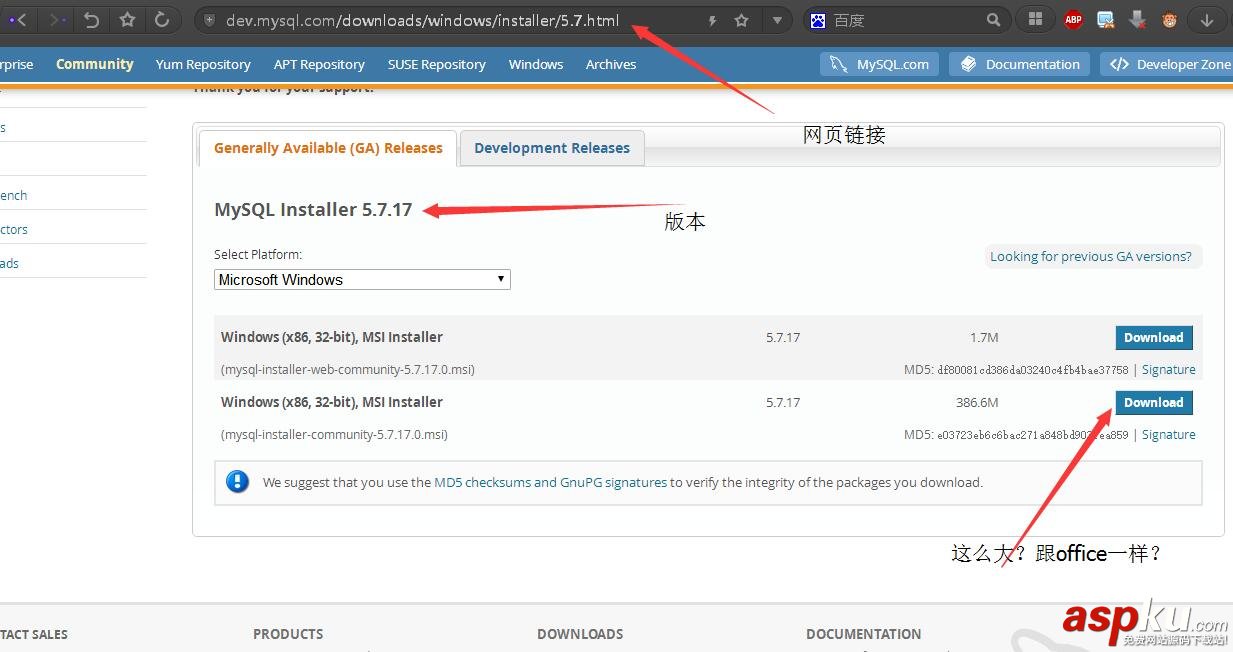Go to MySQL.com button

[x=880, y=64]
